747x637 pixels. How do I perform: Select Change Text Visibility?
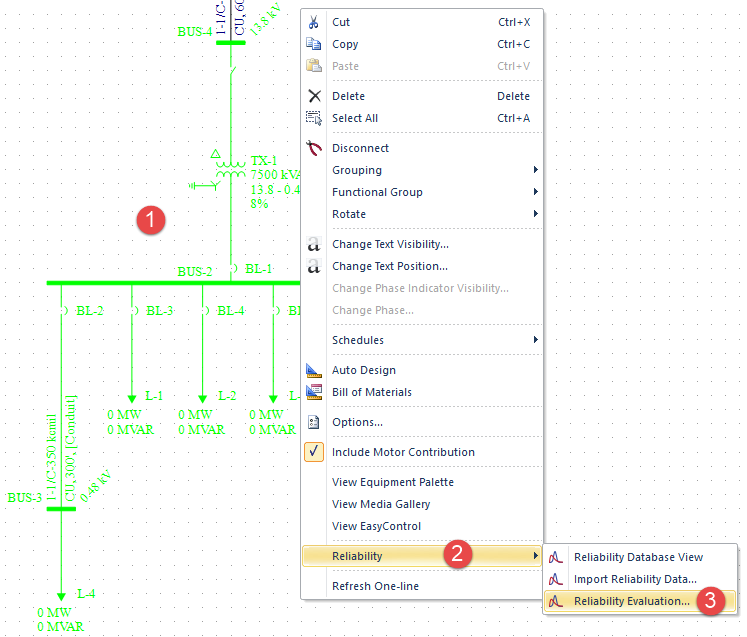click(x=390, y=244)
